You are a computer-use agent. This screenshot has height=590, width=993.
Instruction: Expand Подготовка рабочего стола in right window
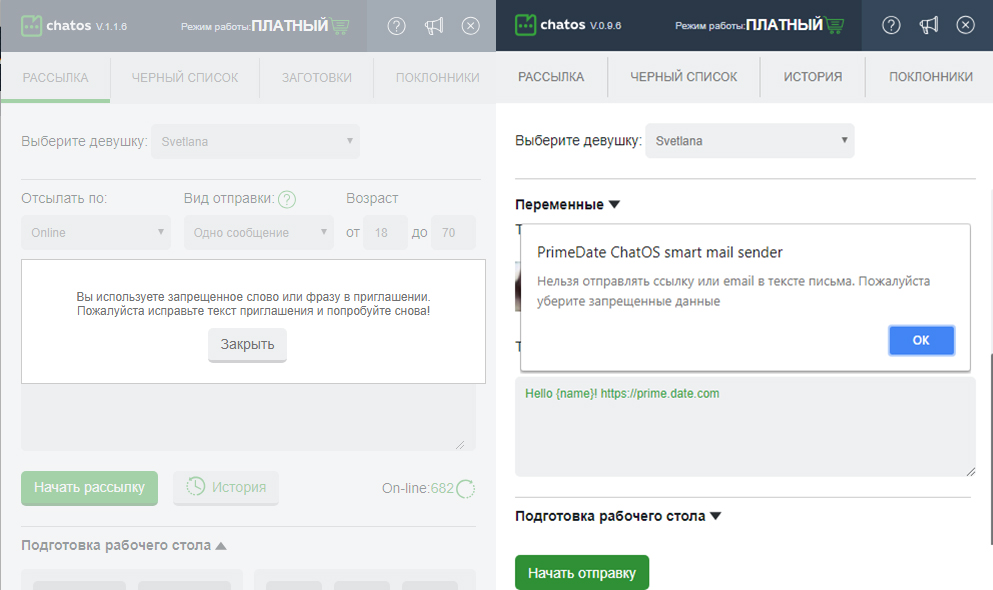(x=618, y=516)
